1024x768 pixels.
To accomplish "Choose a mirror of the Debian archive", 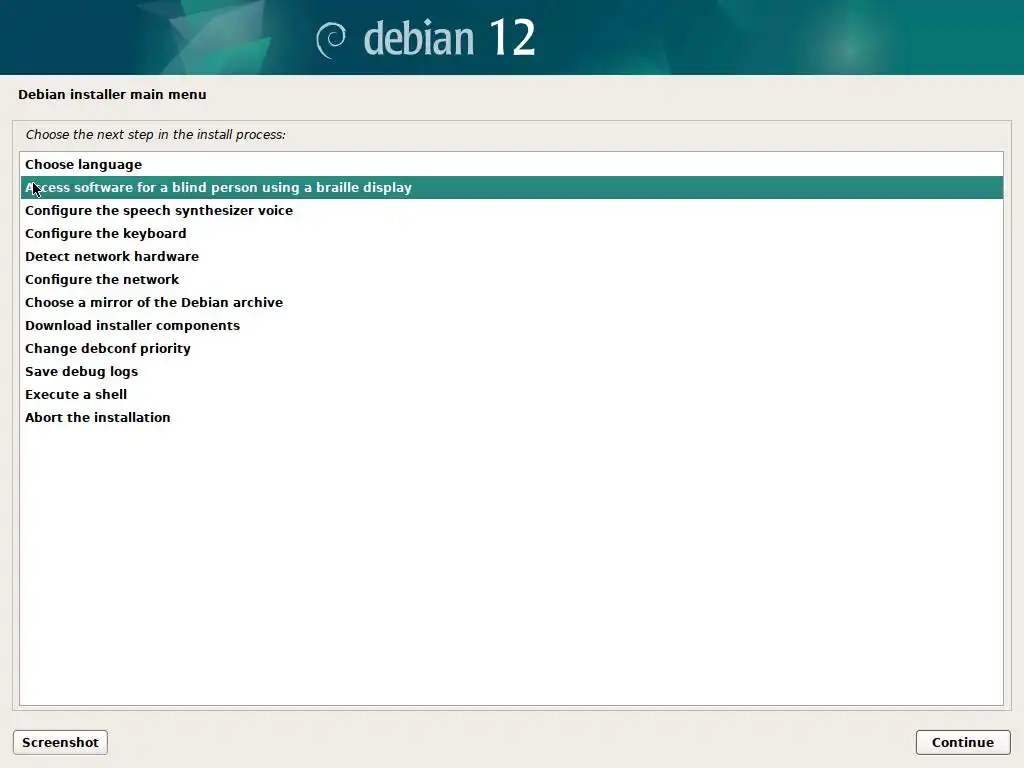I will click(x=511, y=302).
